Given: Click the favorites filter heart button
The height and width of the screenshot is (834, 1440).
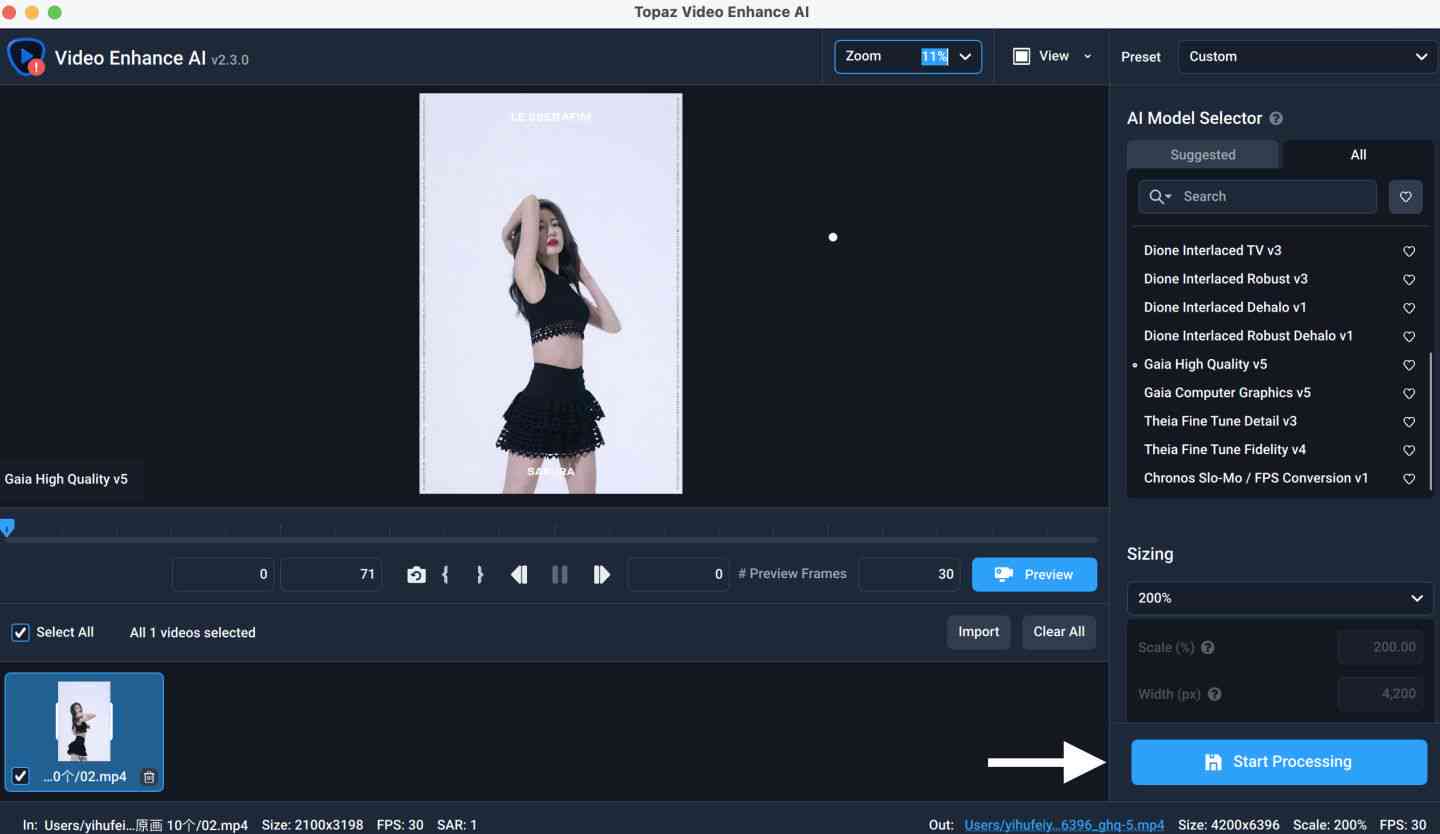Looking at the screenshot, I should 1405,197.
